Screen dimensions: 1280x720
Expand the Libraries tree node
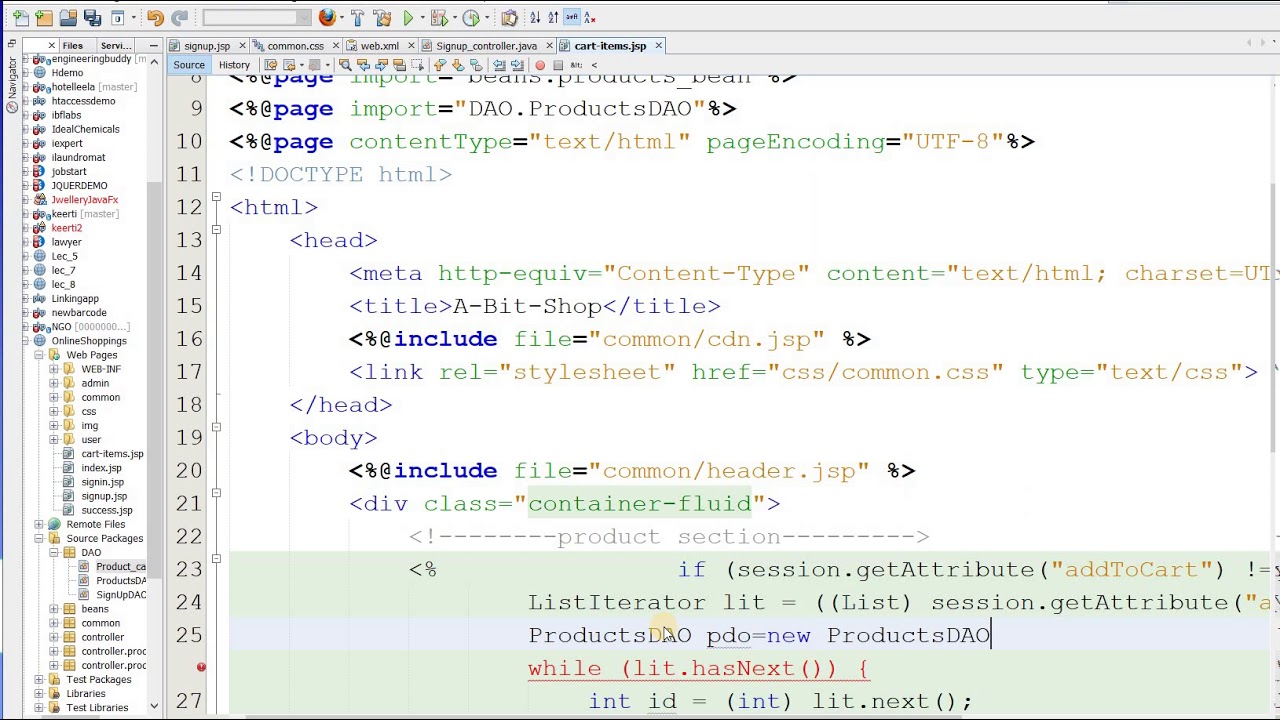39,694
